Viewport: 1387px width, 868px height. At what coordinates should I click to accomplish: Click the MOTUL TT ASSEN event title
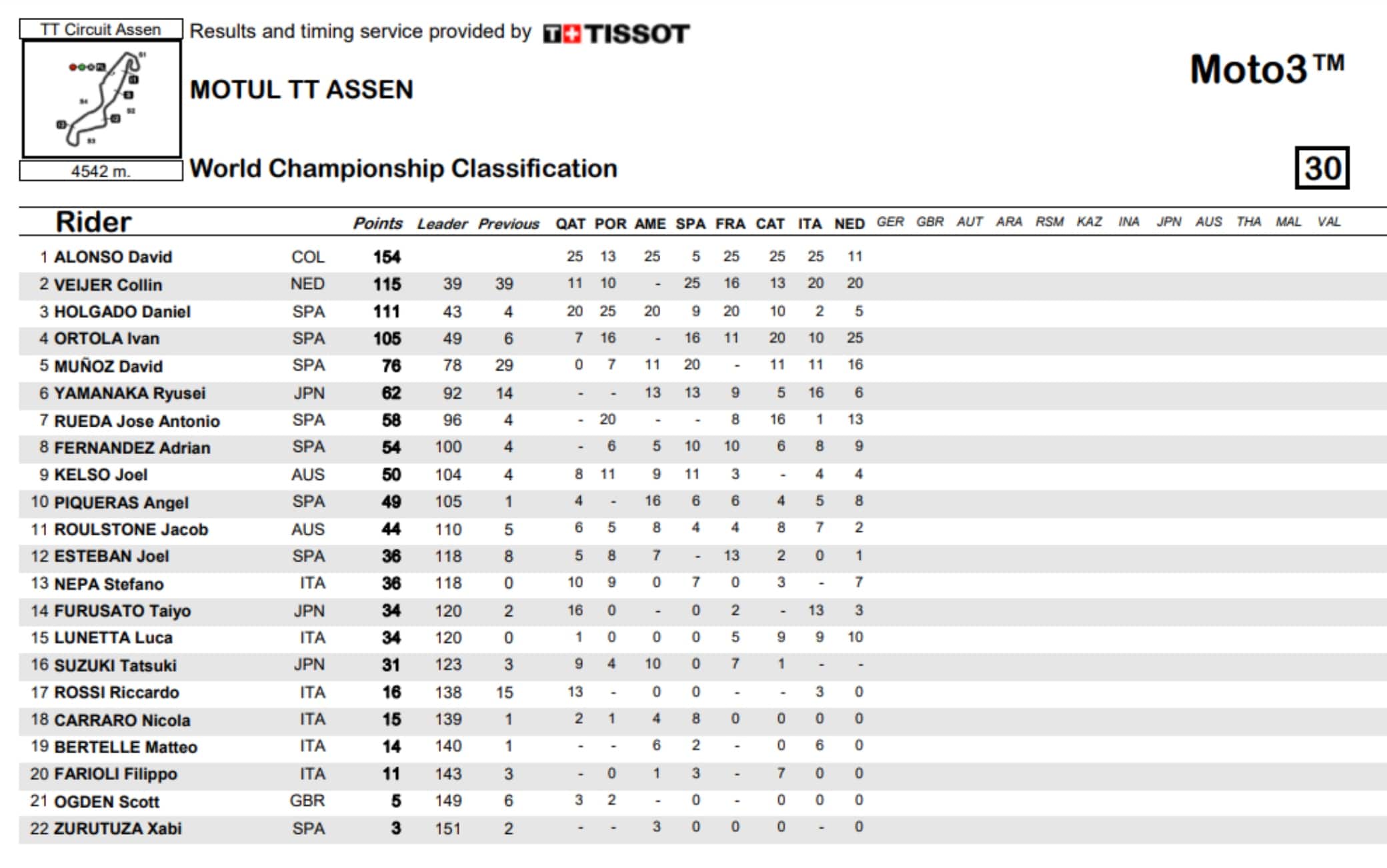tap(301, 90)
